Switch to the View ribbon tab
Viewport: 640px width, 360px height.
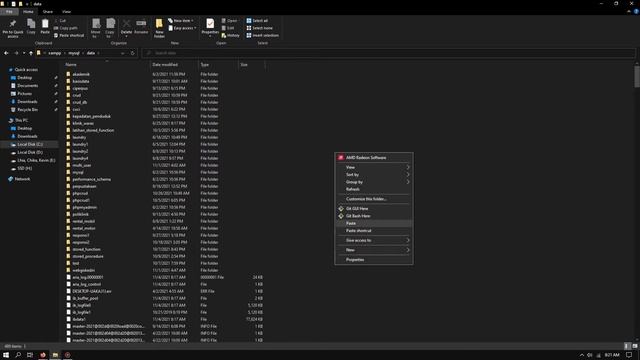pos(66,12)
